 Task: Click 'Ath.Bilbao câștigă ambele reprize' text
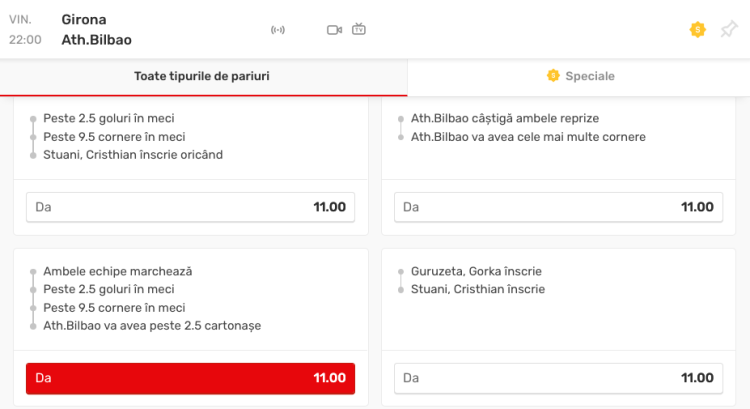pyautogui.click(x=505, y=118)
